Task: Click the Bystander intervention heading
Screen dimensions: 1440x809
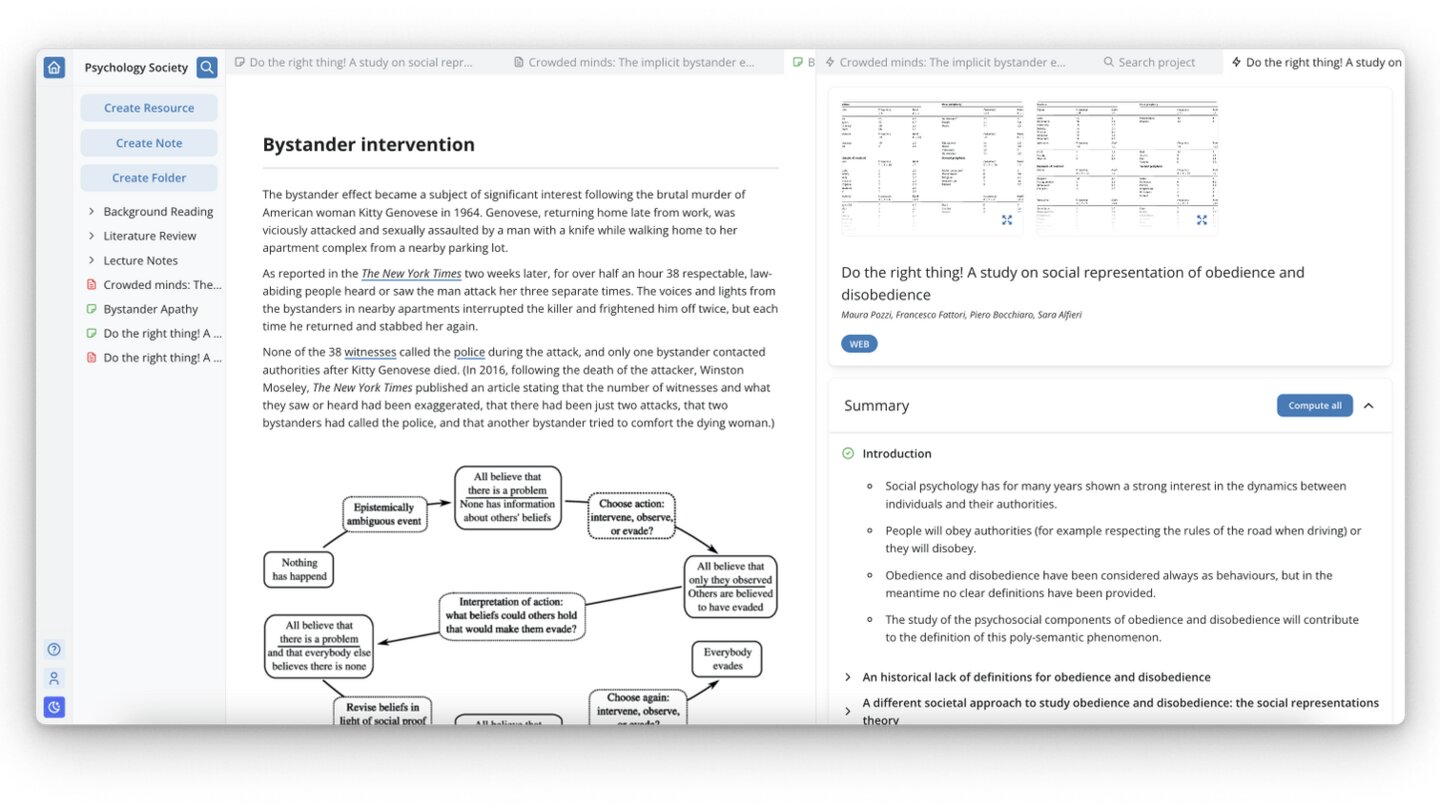Action: pos(368,144)
